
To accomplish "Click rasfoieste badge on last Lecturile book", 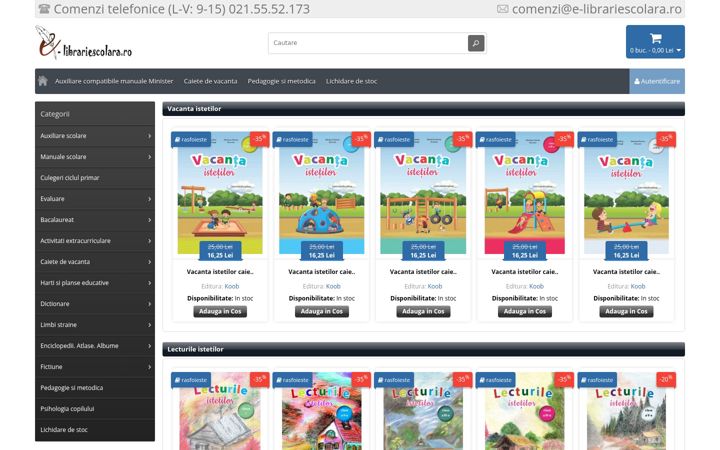I will [597, 380].
